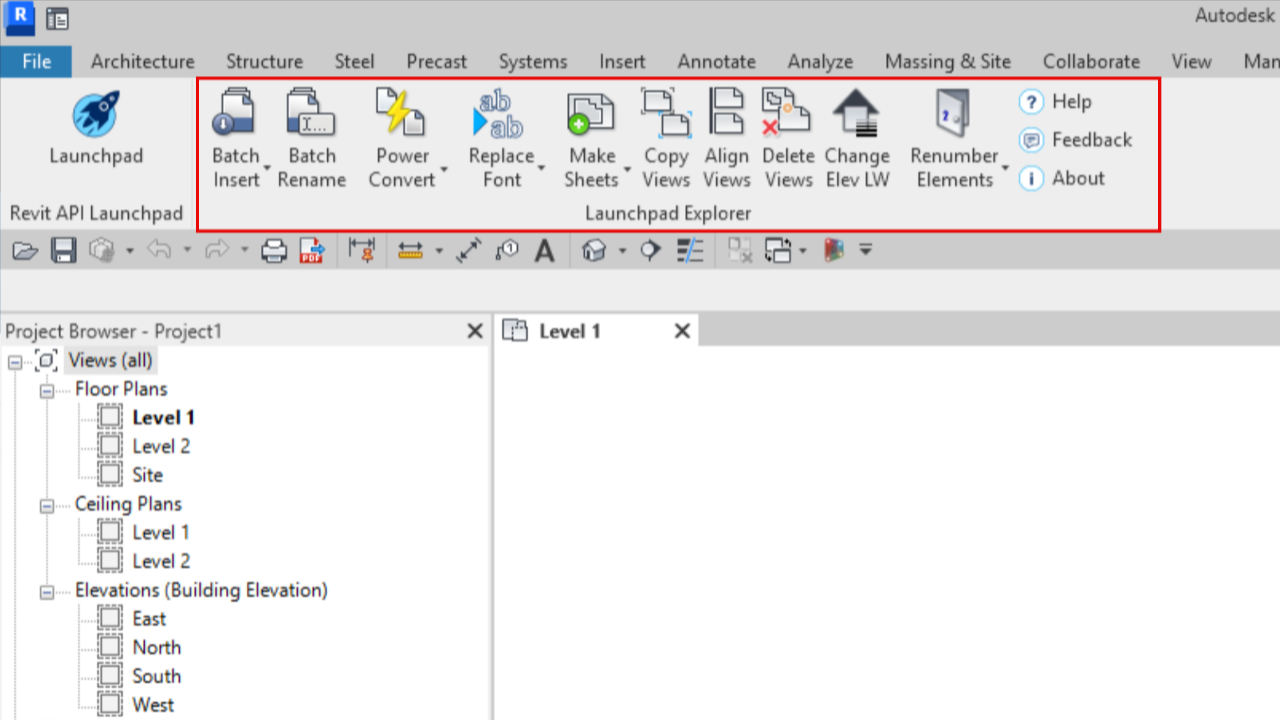Toggle the Thin Lines icon

690,250
